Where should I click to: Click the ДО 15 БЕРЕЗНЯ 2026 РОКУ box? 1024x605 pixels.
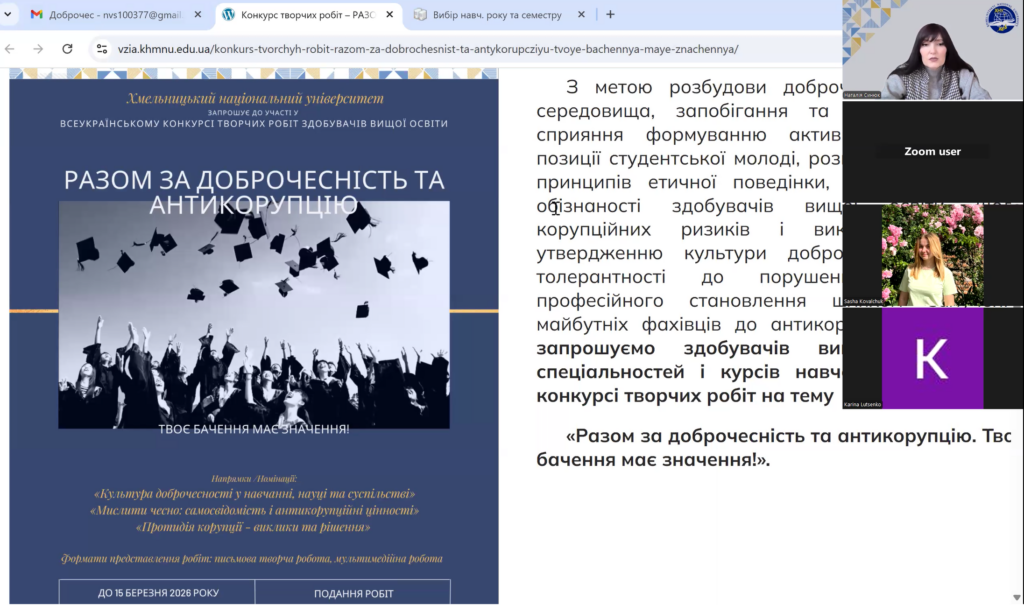157,592
